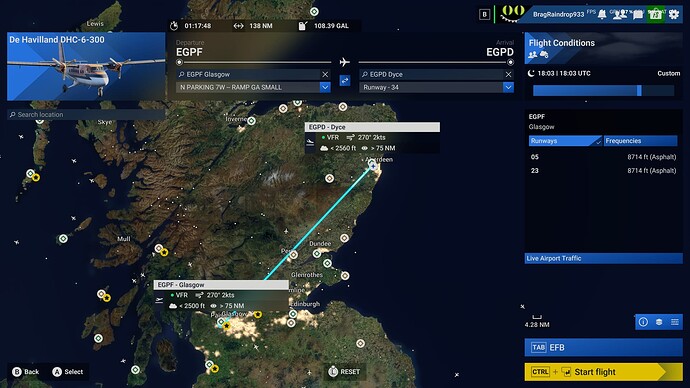Swap departure and arrival airports
Viewport: 690px width, 388px height.
[x=345, y=81]
